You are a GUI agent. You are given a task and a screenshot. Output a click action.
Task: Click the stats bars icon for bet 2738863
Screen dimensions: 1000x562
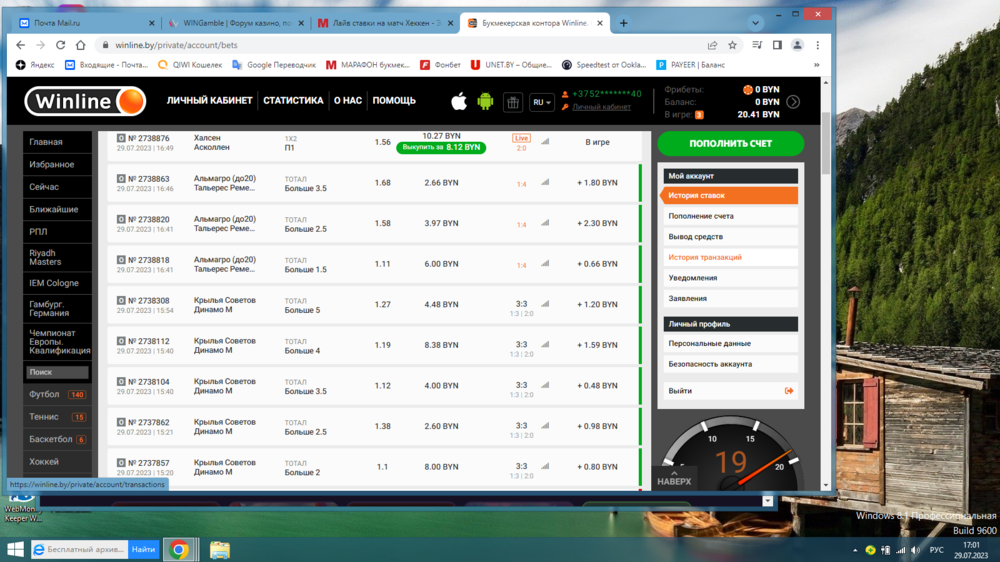pyautogui.click(x=545, y=183)
